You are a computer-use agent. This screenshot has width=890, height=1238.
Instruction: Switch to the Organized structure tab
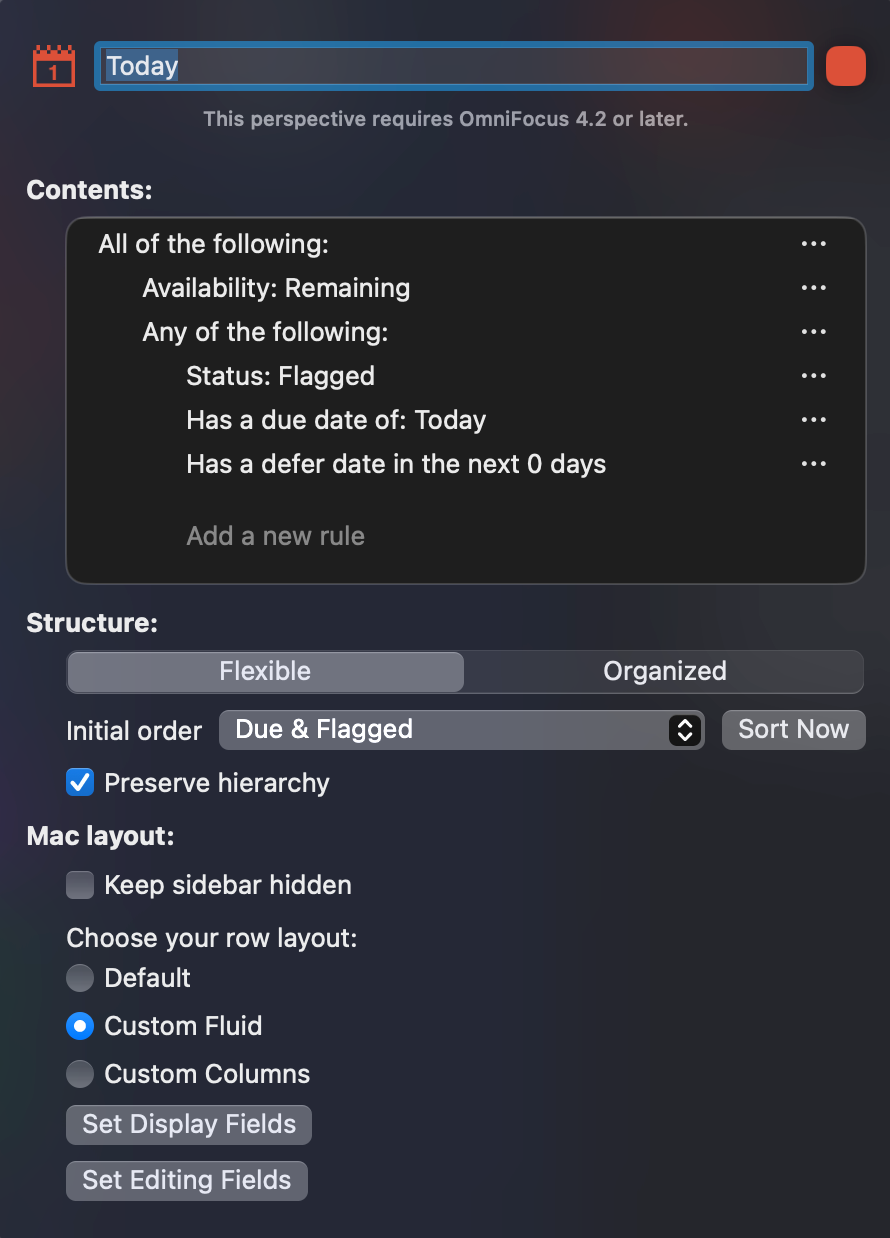pyautogui.click(x=664, y=671)
